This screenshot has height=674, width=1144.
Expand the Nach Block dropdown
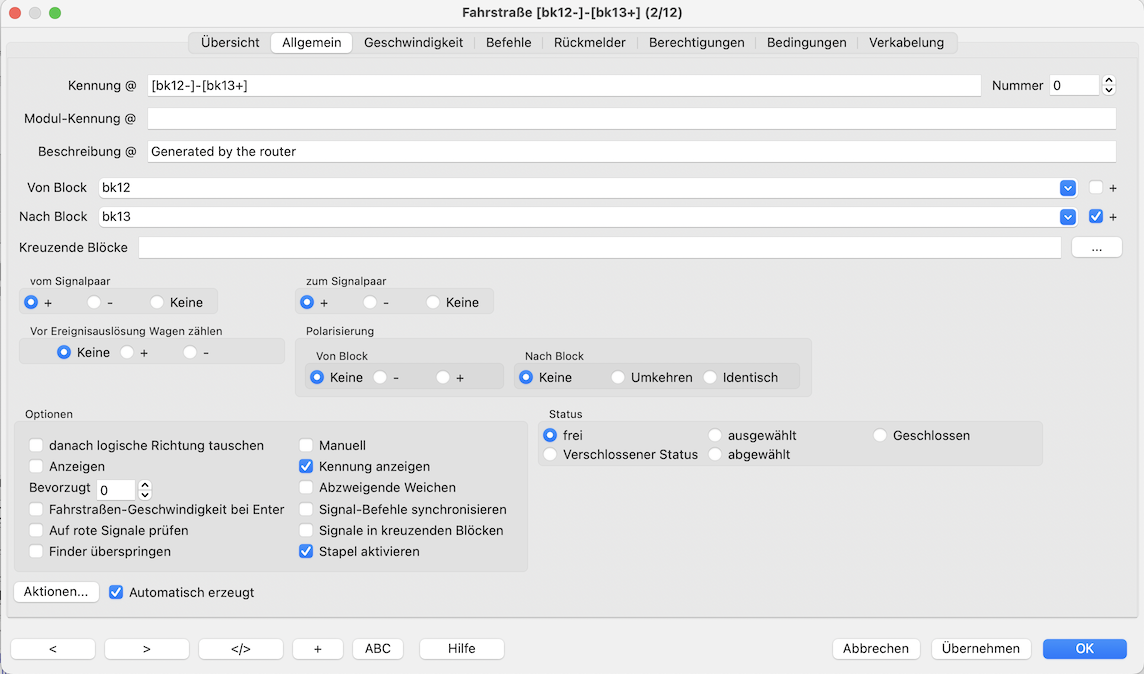(x=1068, y=217)
